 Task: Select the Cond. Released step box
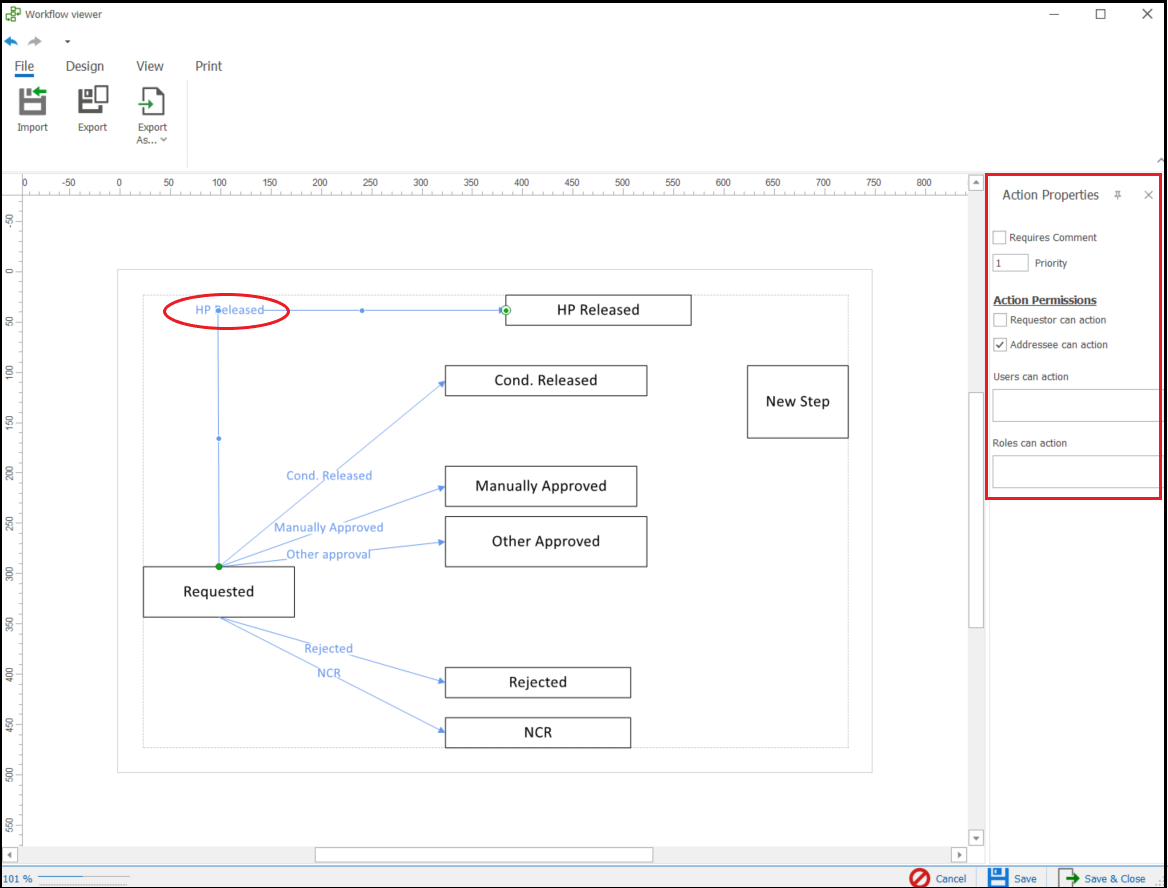coord(546,381)
